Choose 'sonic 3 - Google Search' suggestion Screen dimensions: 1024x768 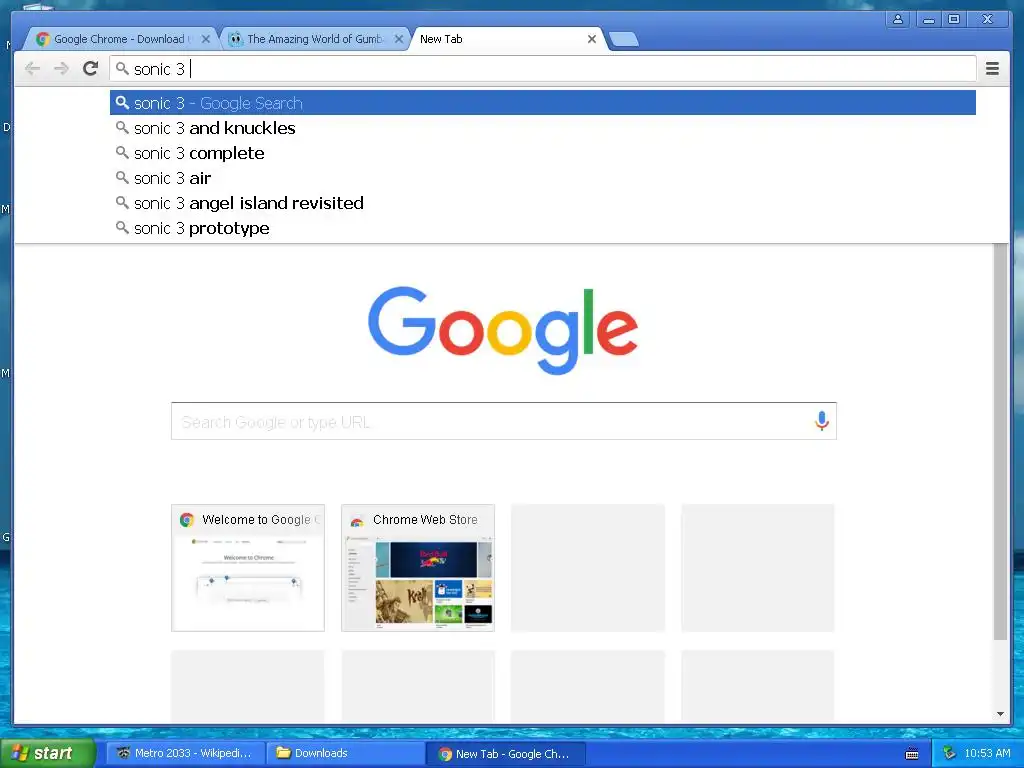coord(543,103)
